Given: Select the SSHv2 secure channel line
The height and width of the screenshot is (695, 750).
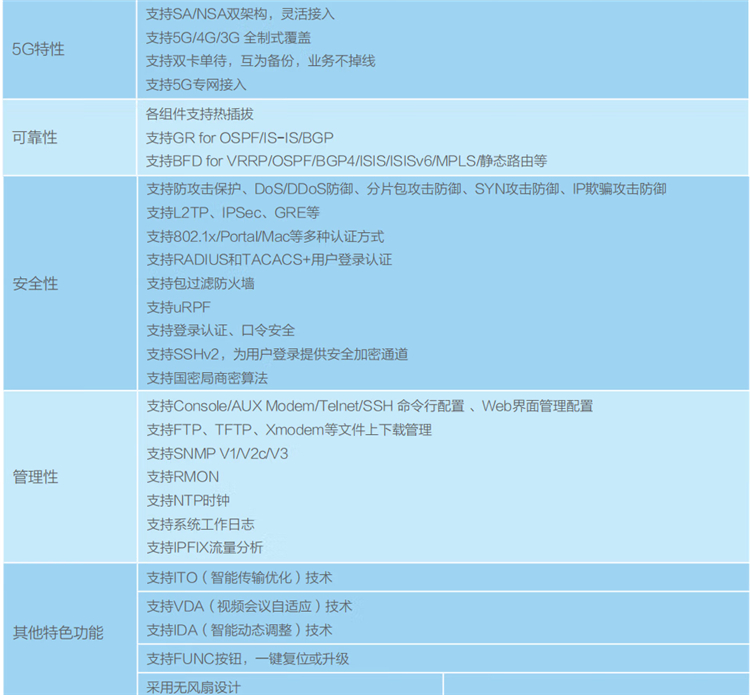Looking at the screenshot, I should (277, 354).
